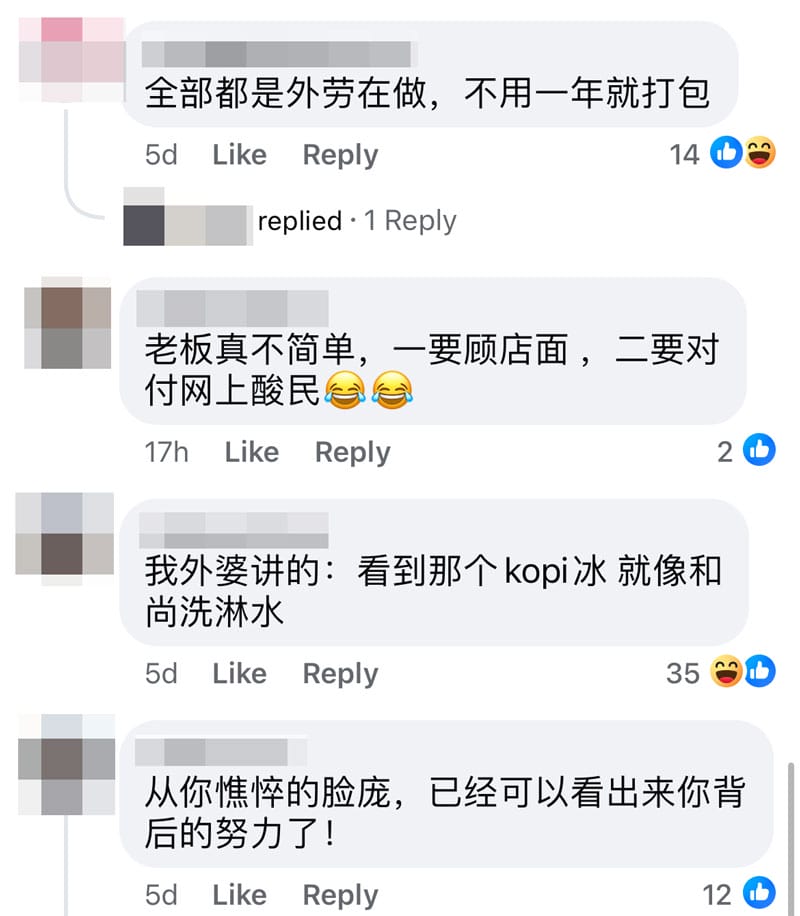
Task: Click the blue thumbs-up icon beside count 2
Action: click(x=759, y=450)
